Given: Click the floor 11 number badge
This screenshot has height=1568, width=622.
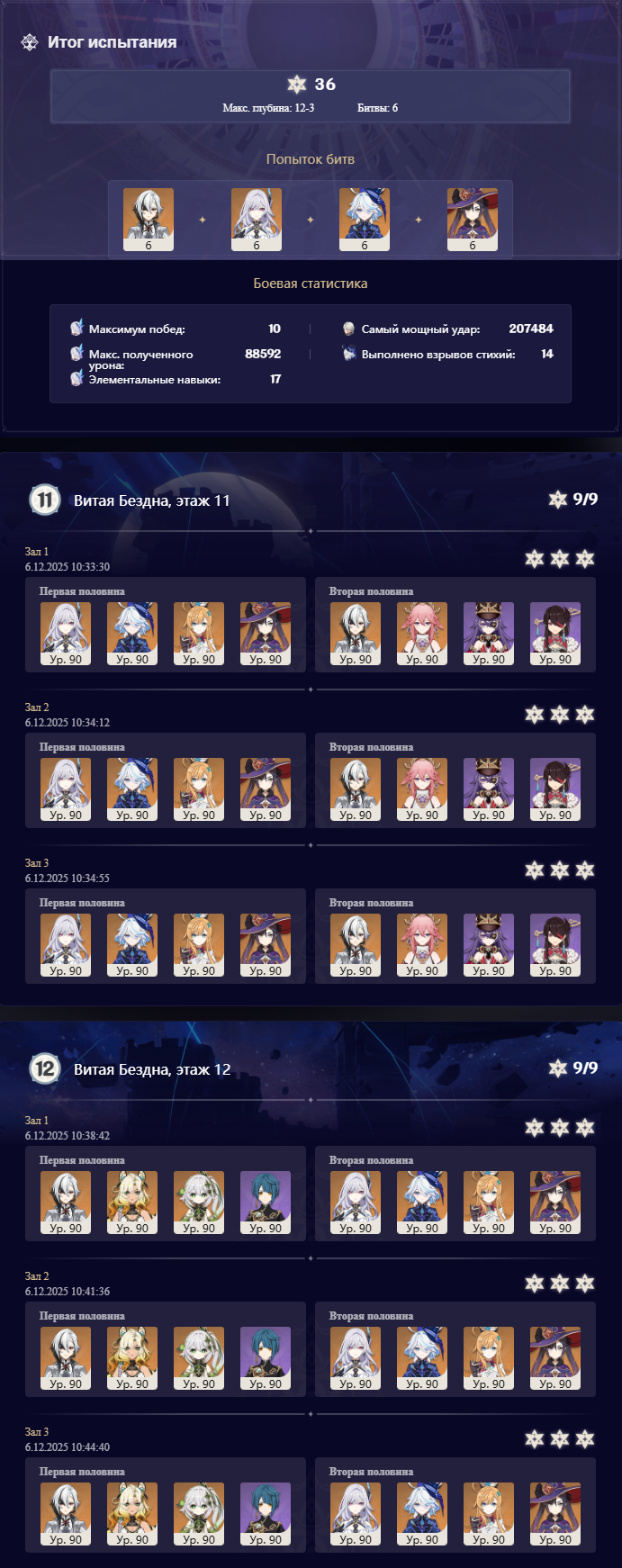Looking at the screenshot, I should point(45,500).
